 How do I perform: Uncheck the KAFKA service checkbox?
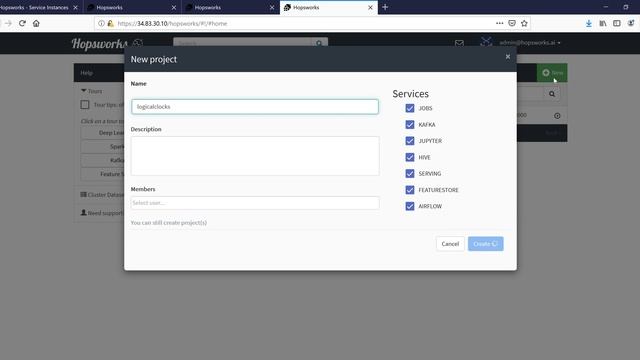coord(410,124)
